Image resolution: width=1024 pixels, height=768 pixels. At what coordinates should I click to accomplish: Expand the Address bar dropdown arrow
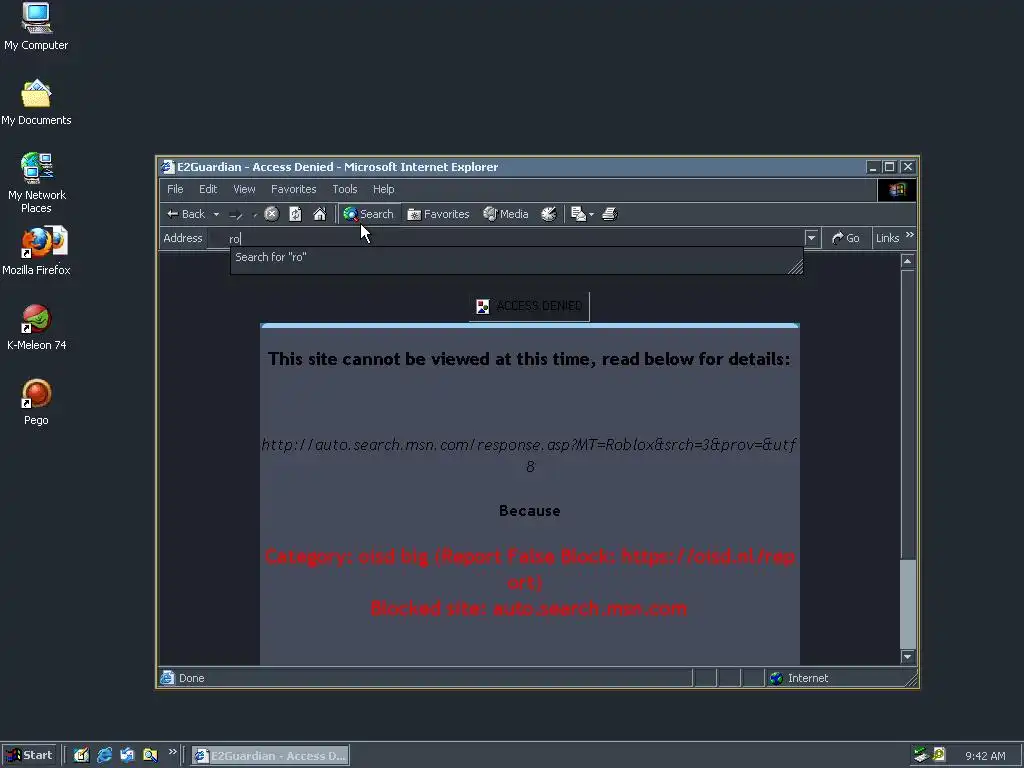(x=811, y=238)
